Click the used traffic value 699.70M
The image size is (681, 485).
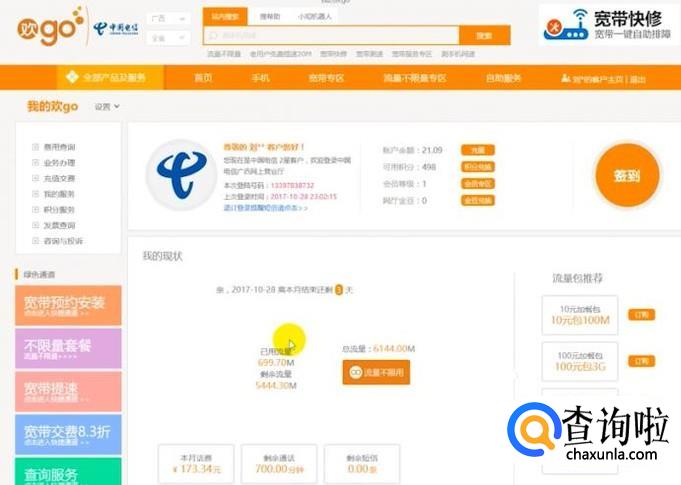(x=276, y=363)
